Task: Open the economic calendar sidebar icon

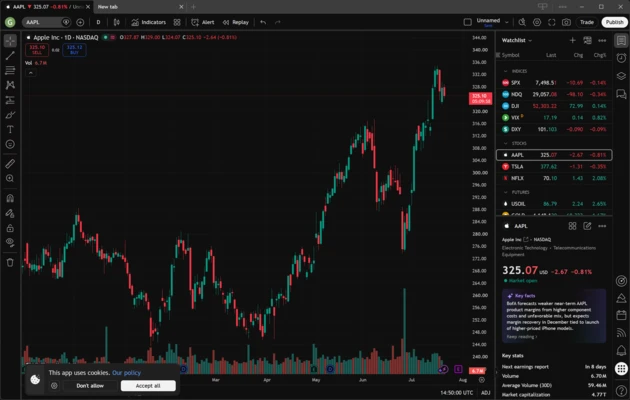Action: tap(621, 315)
